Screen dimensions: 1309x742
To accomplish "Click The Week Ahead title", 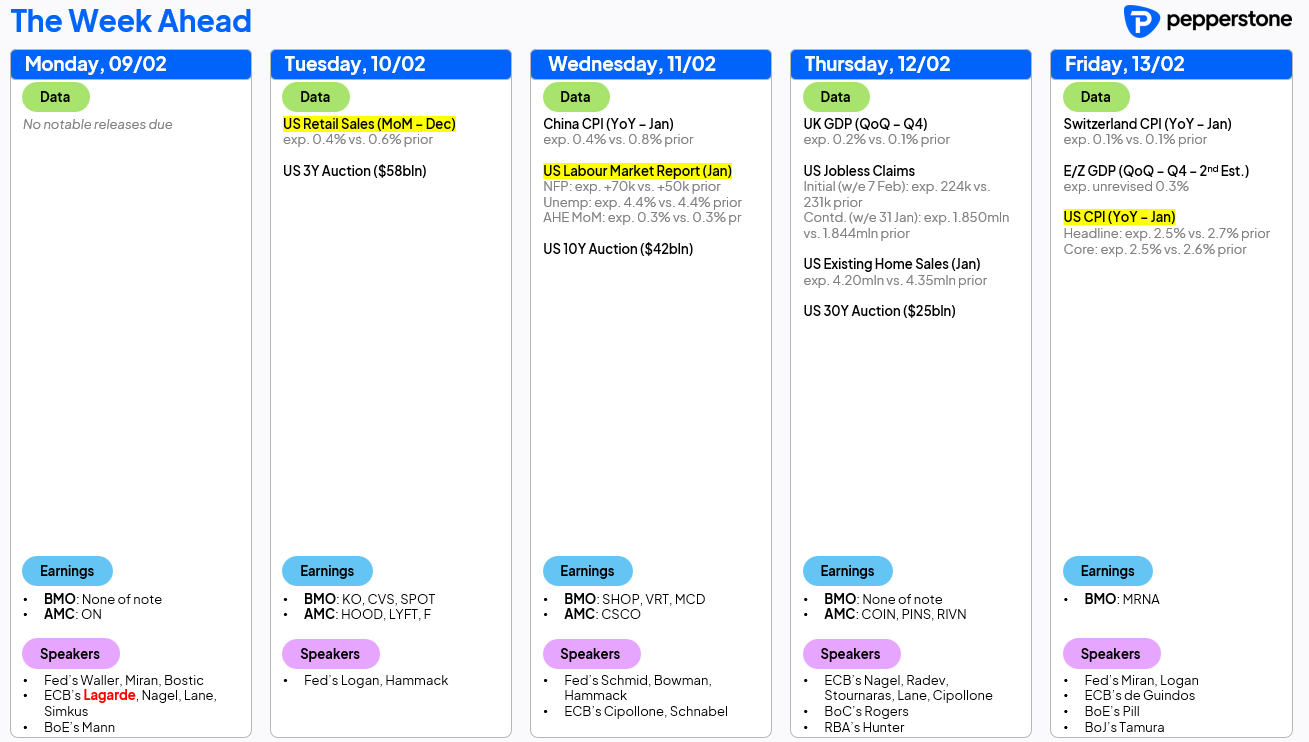I will pyautogui.click(x=131, y=21).
